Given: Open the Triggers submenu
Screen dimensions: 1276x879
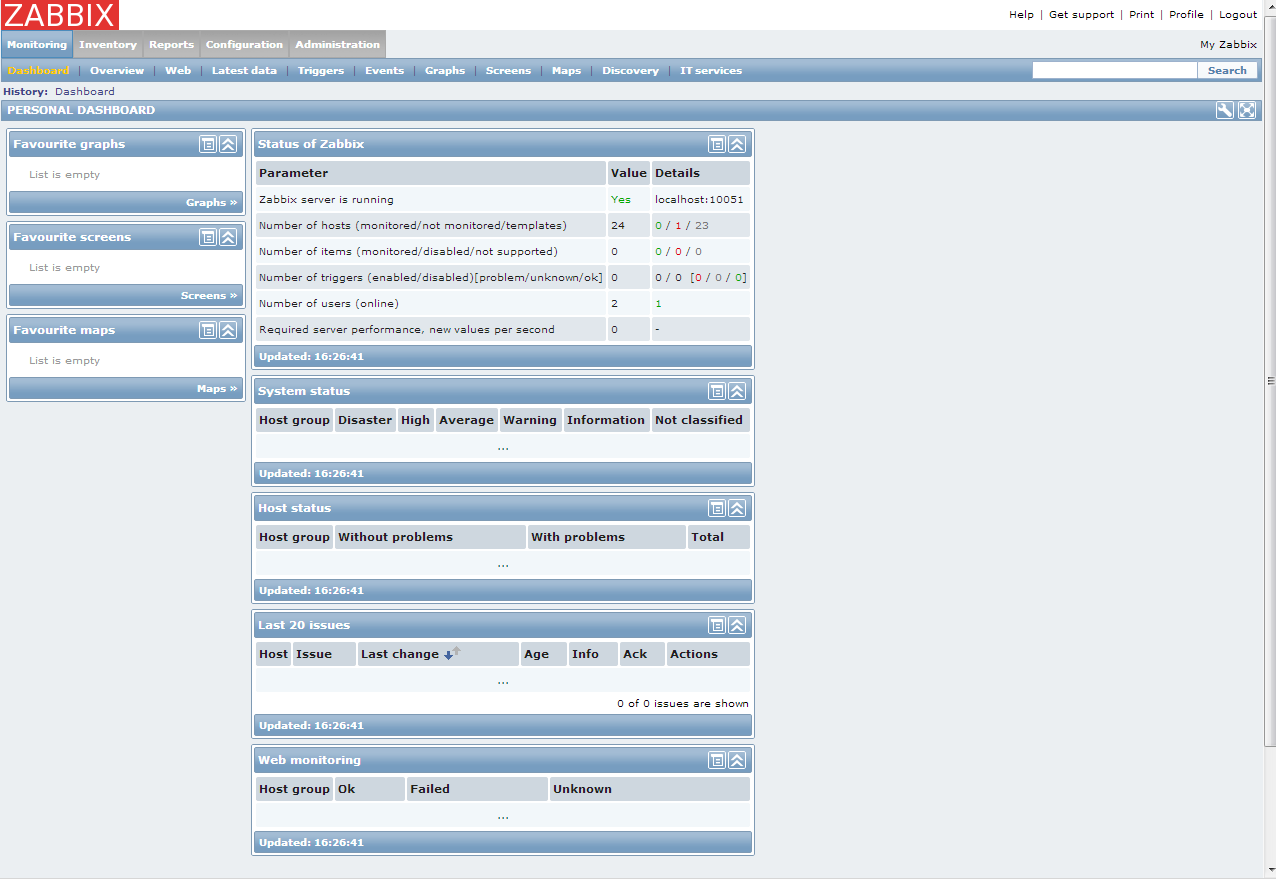Looking at the screenshot, I should (x=321, y=70).
